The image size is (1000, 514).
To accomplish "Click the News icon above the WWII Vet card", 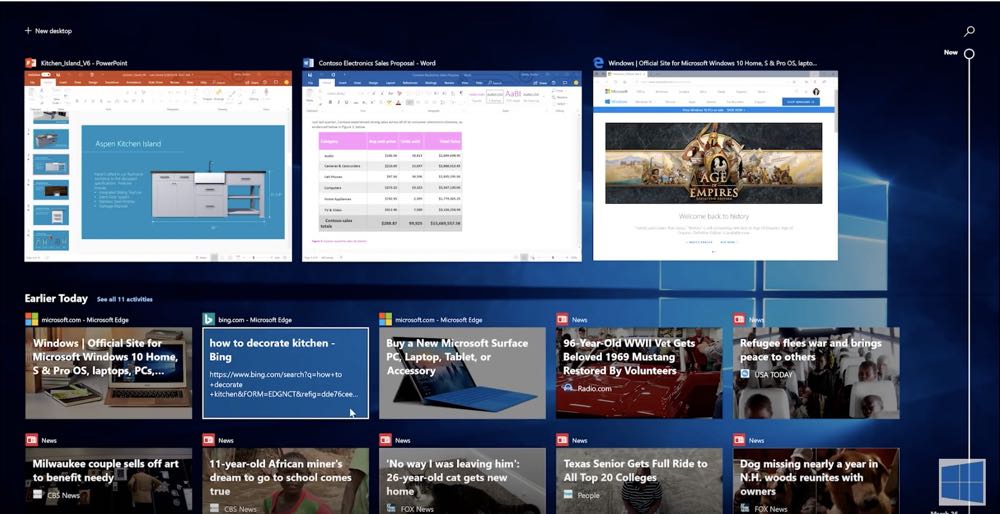I will click(562, 319).
